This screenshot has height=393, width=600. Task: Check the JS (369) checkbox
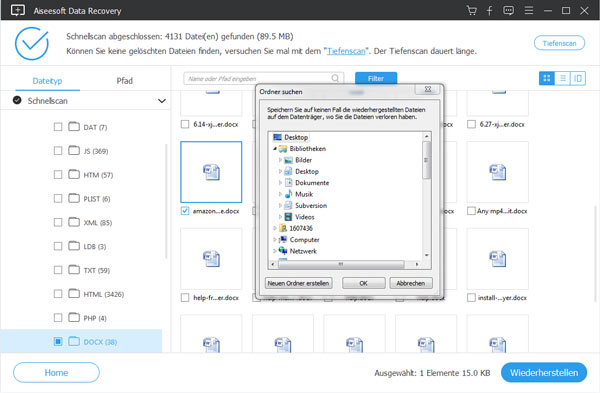click(58, 151)
